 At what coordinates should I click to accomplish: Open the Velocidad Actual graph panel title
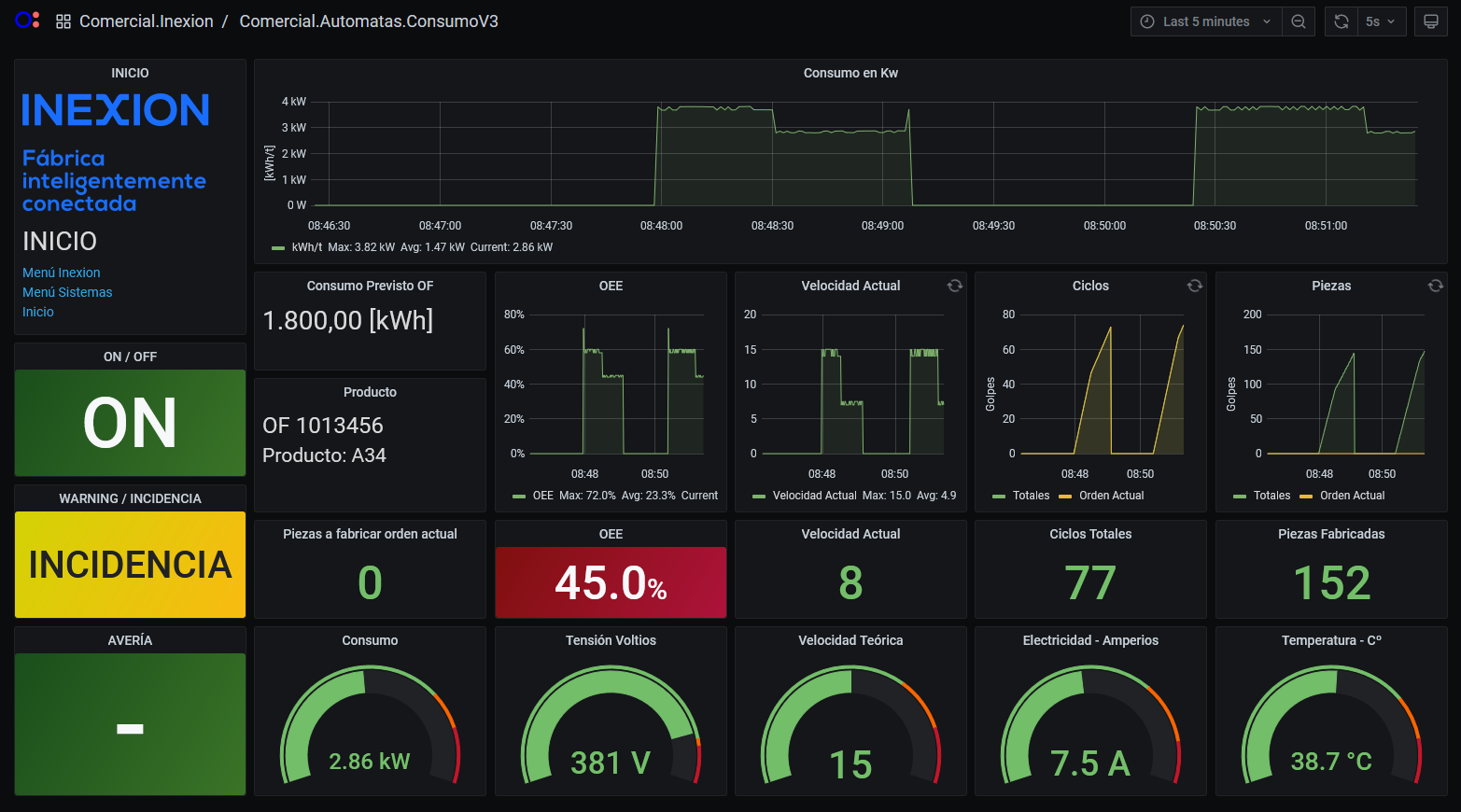tap(850, 286)
